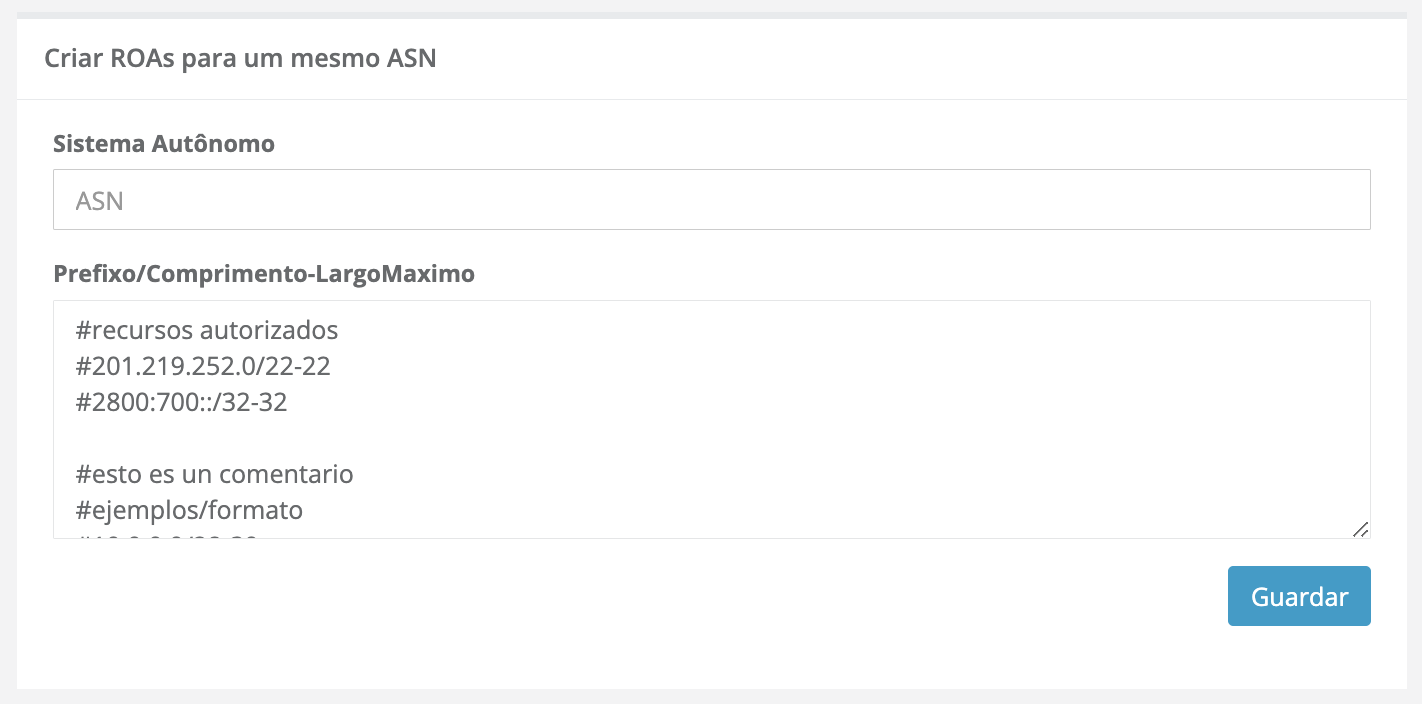Click the word 'comentario' in the textarea

285,474
